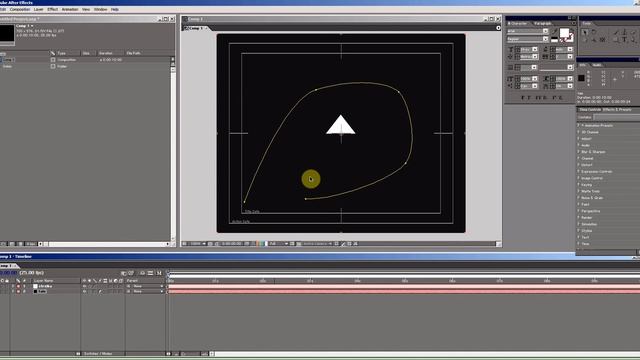
Task: Click the camera Snapshot icon in viewer bar
Action: 247,244
